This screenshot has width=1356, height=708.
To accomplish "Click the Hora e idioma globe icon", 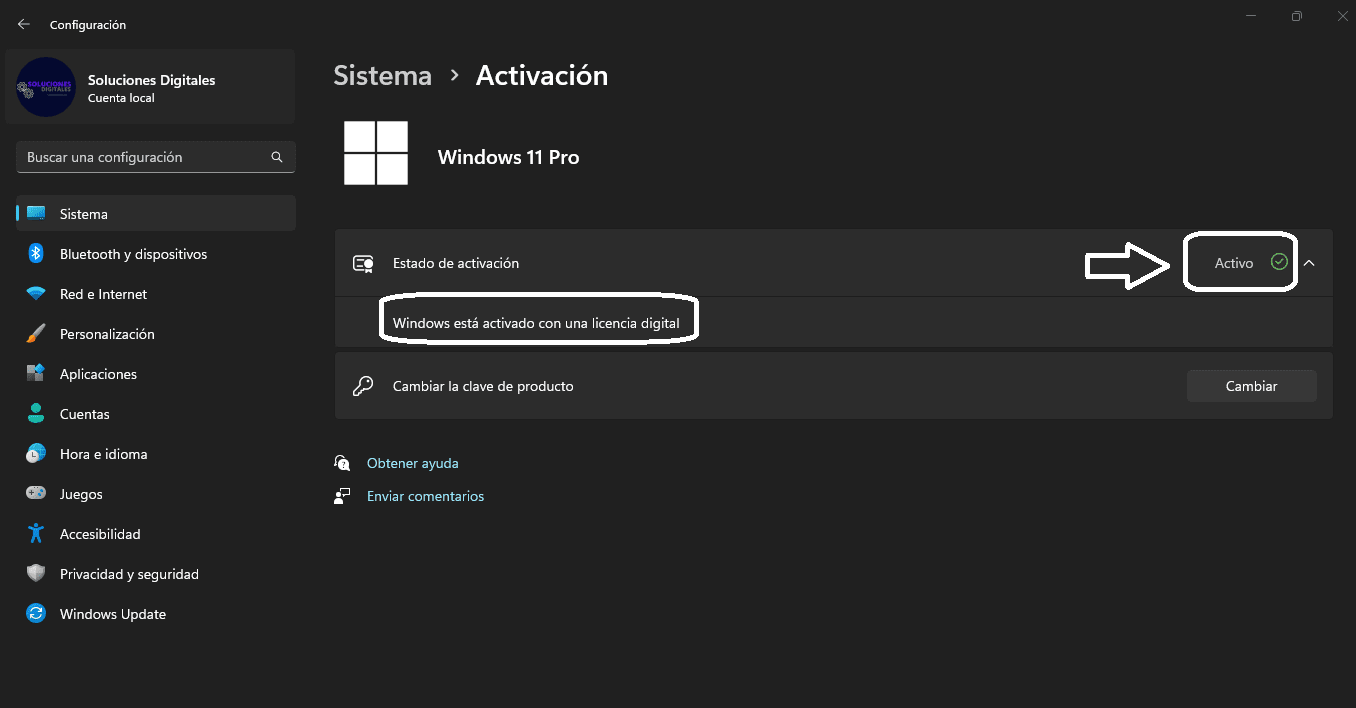I will point(36,454).
